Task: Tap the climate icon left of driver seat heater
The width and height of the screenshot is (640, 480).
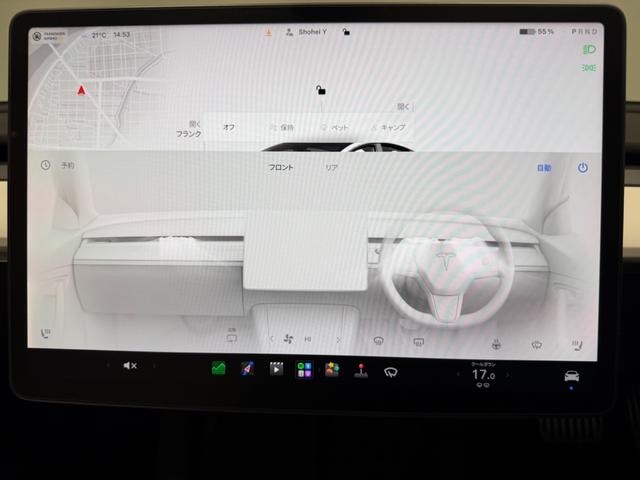Action: click(x=536, y=345)
